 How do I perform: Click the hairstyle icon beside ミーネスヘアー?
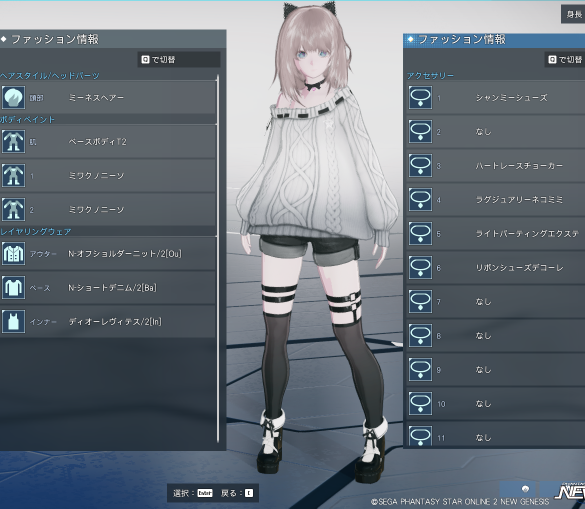(x=13, y=97)
